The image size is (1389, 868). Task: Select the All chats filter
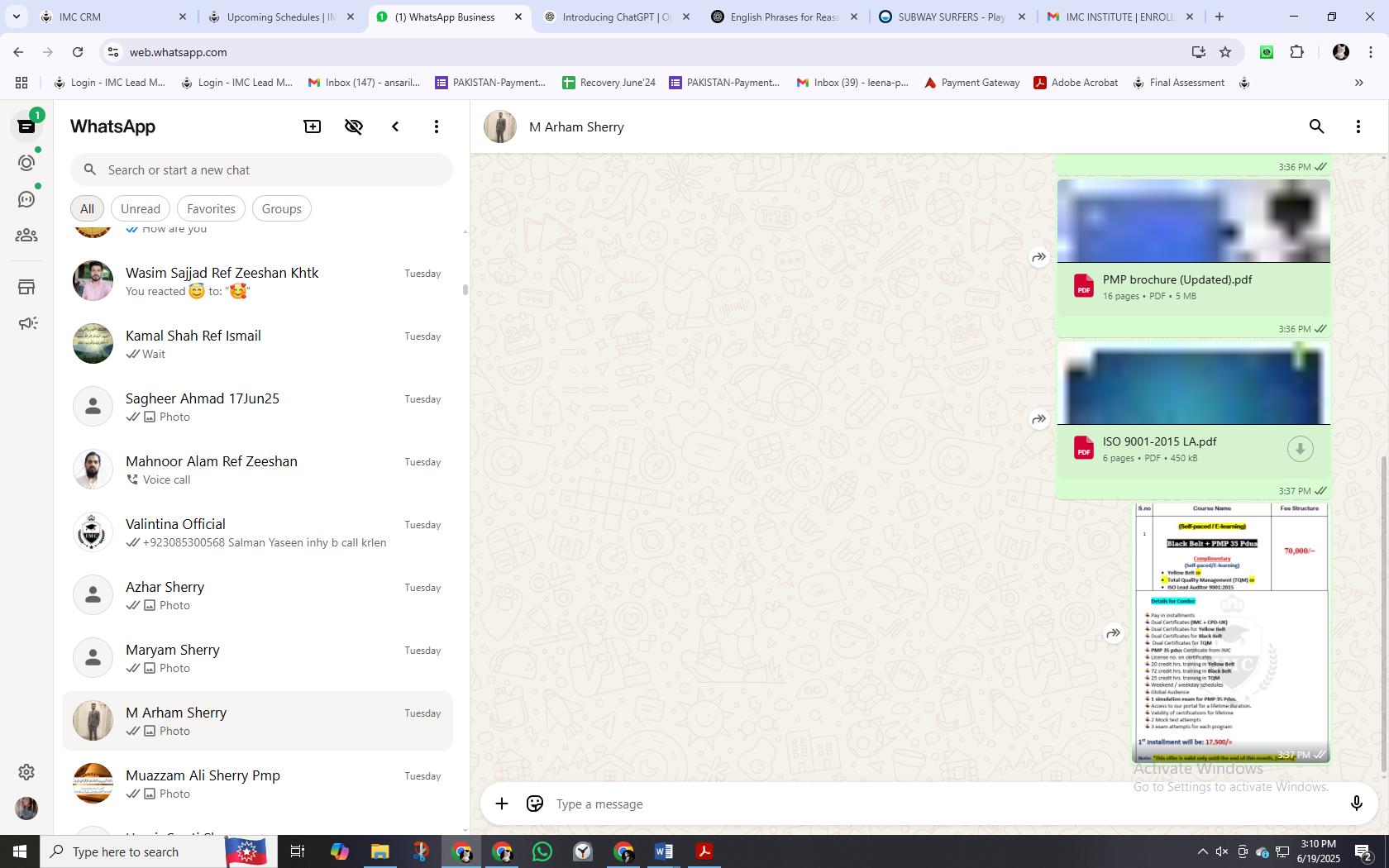pyautogui.click(x=87, y=208)
